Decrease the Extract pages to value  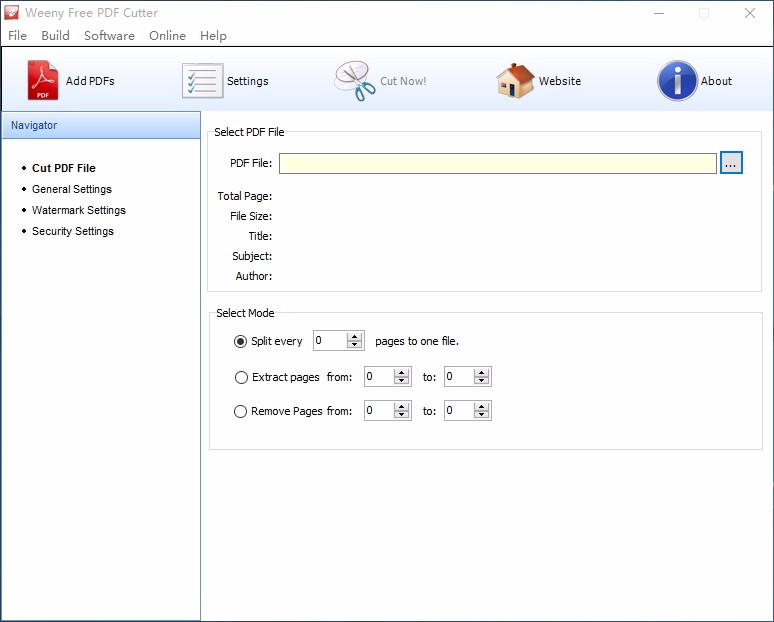point(481,381)
